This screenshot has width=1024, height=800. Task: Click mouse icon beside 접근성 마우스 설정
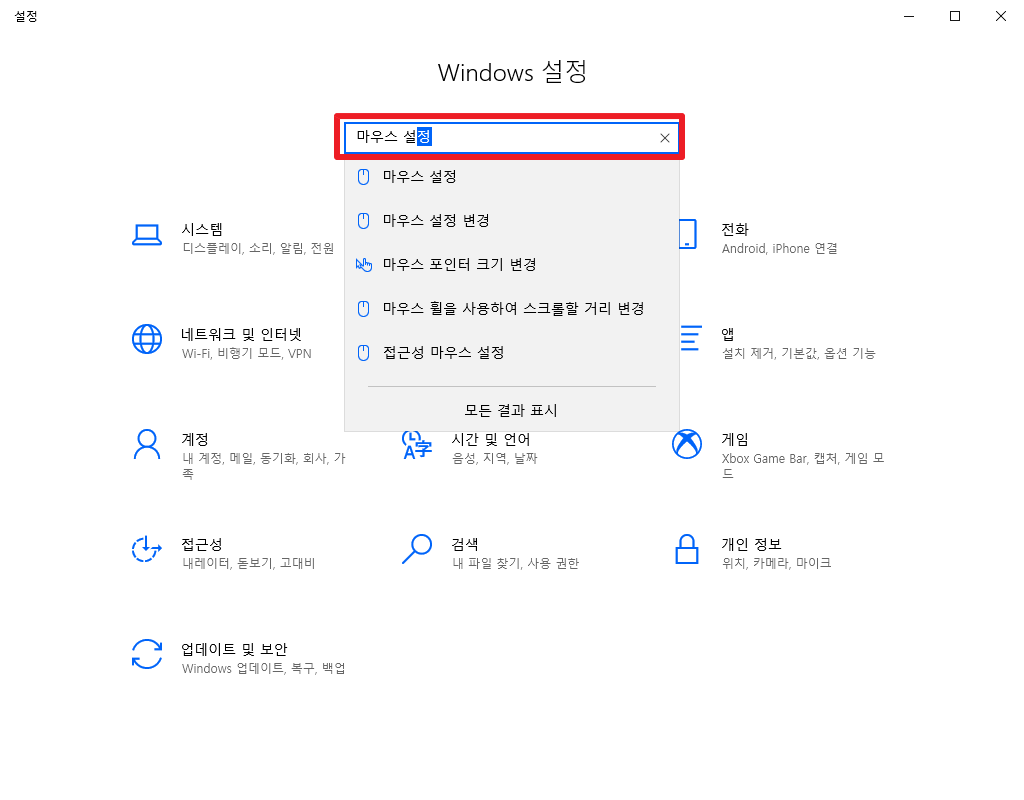coord(364,353)
